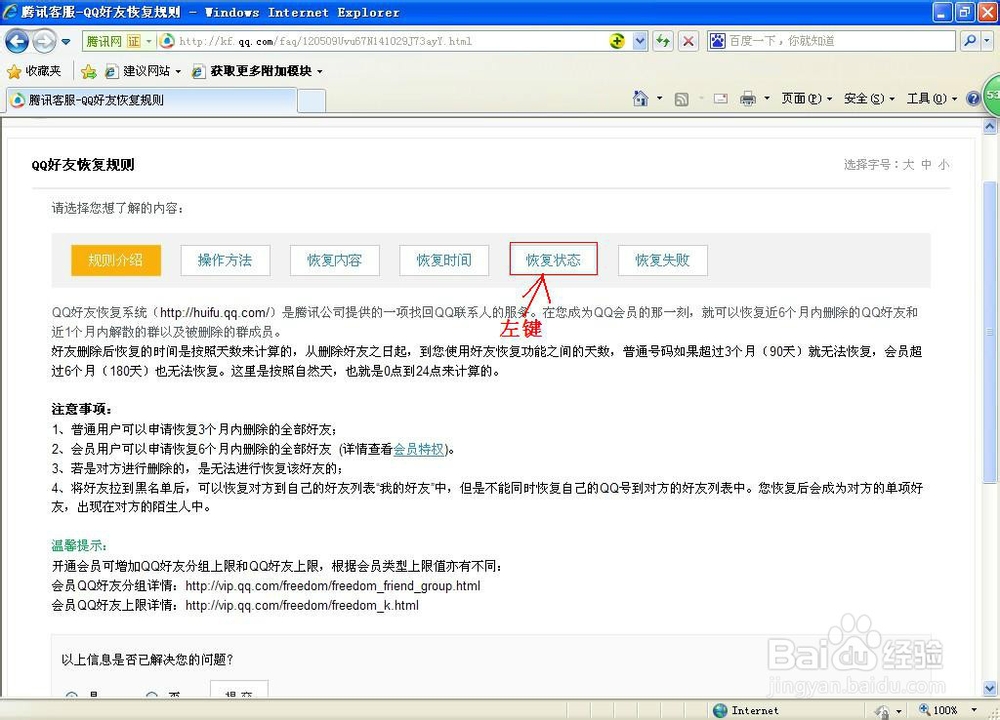Select the 是 radio button
The image size is (1000, 720).
tap(71, 697)
